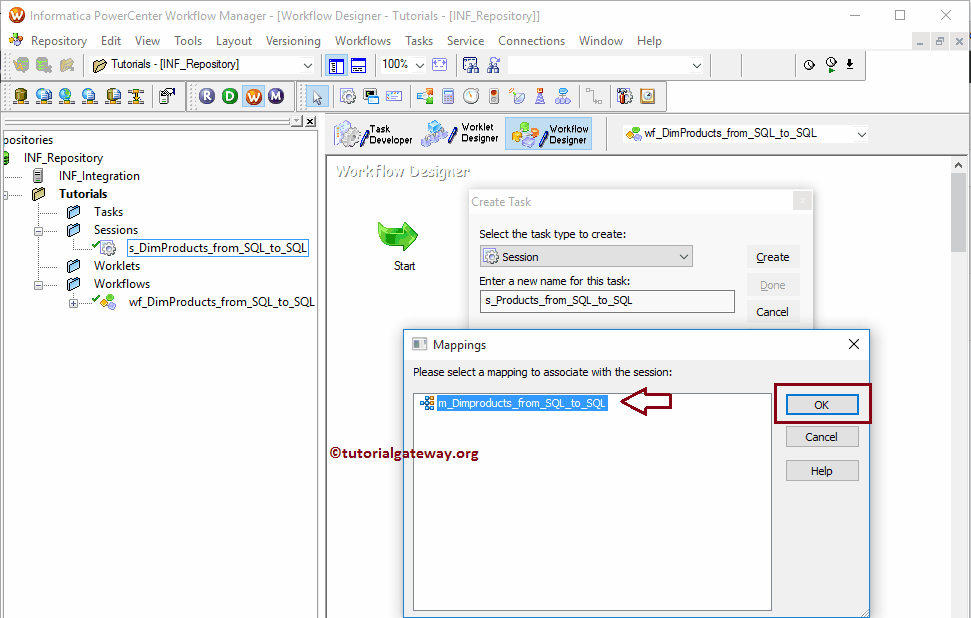This screenshot has width=971, height=618.
Task: Click the Timer task clock icon
Action: point(471,97)
